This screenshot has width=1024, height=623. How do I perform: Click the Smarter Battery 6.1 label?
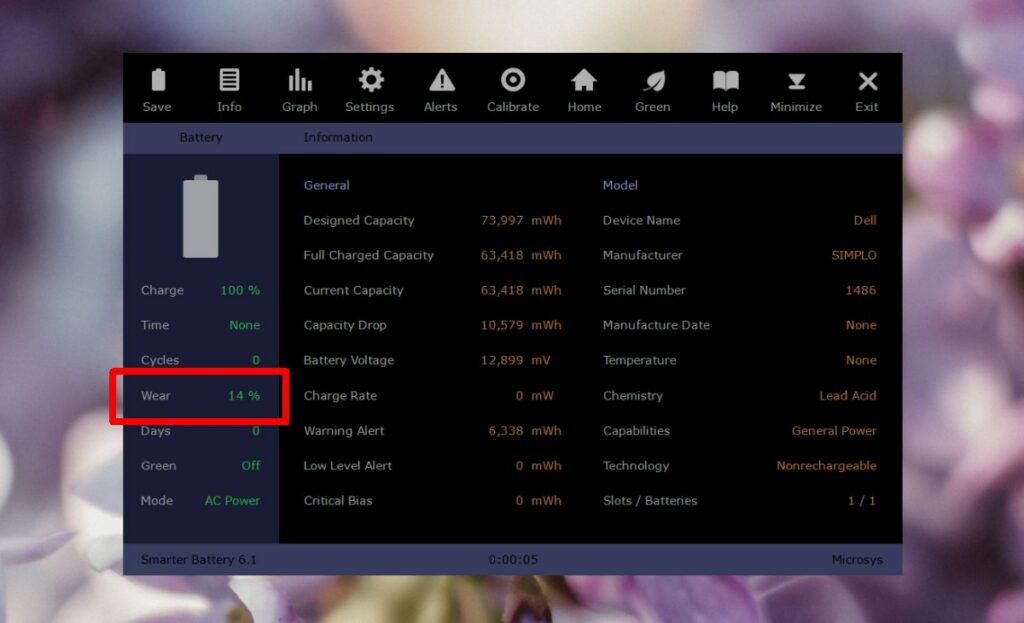(198, 559)
